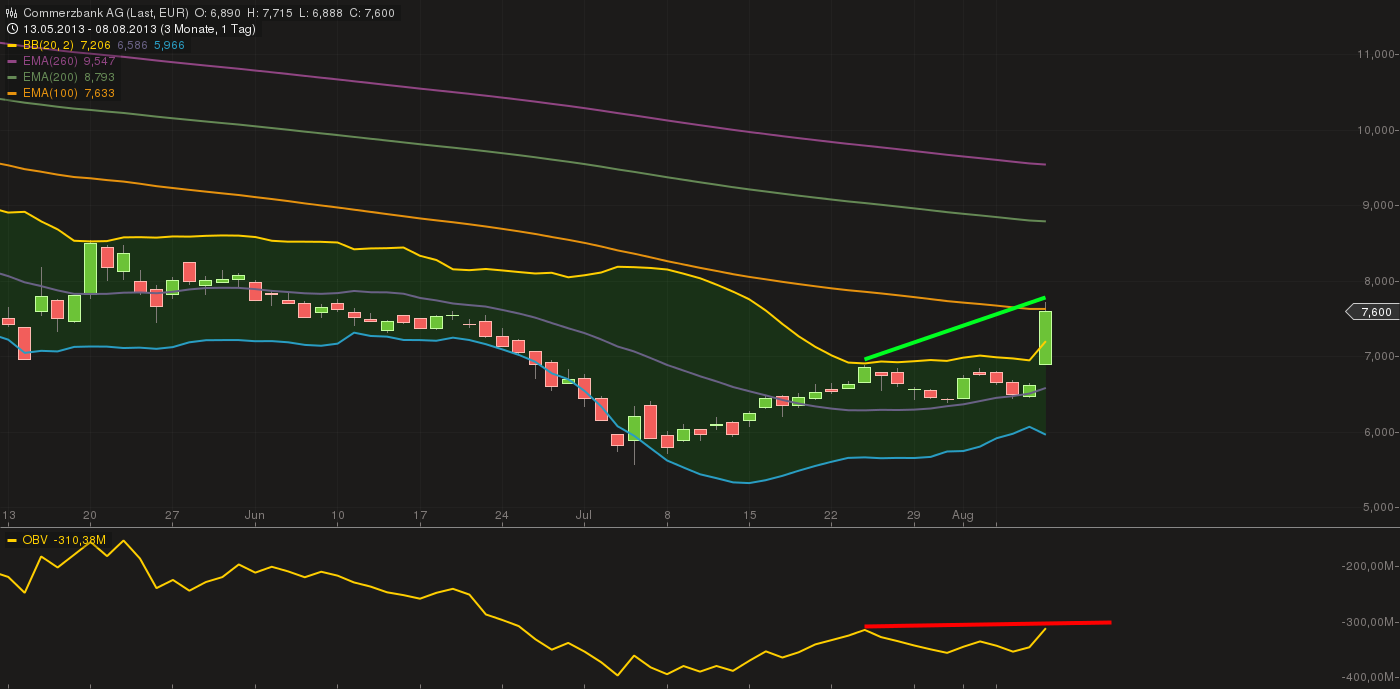Click the orange color swatch before EMA(100)
Screen dimensions: 1400x689
[12, 93]
